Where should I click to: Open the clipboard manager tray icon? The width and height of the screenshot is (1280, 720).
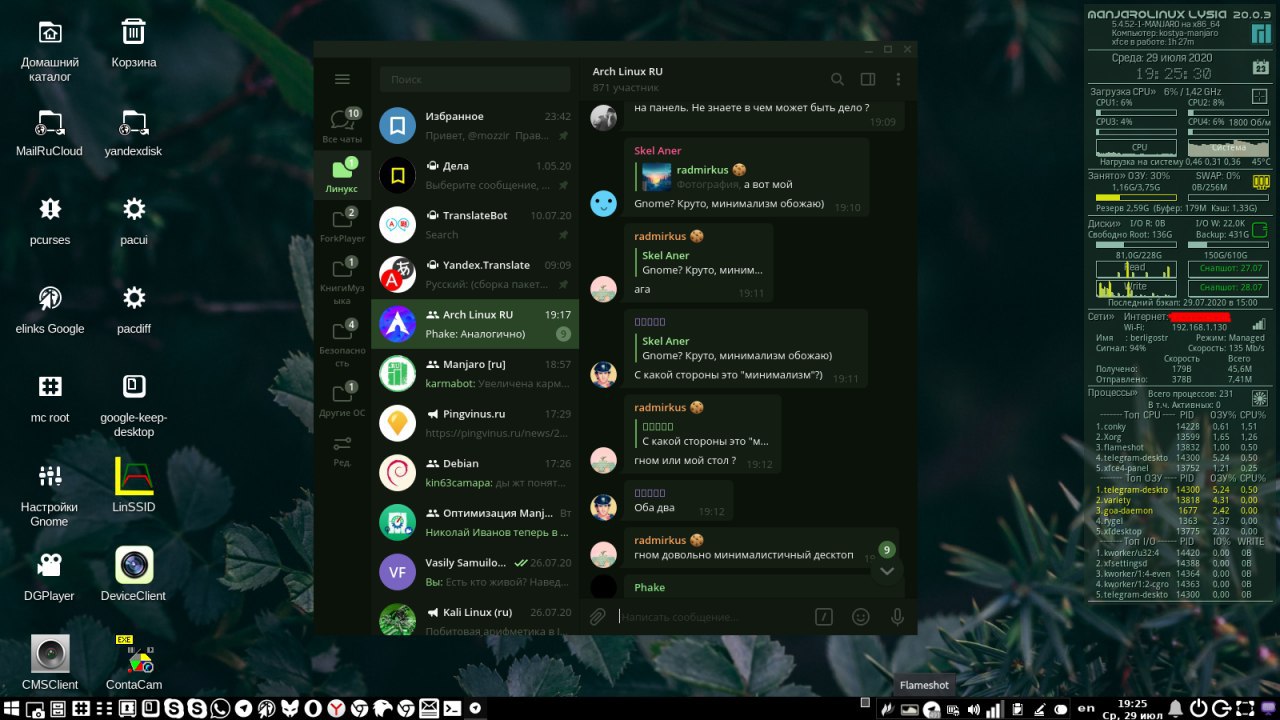(x=1018, y=709)
